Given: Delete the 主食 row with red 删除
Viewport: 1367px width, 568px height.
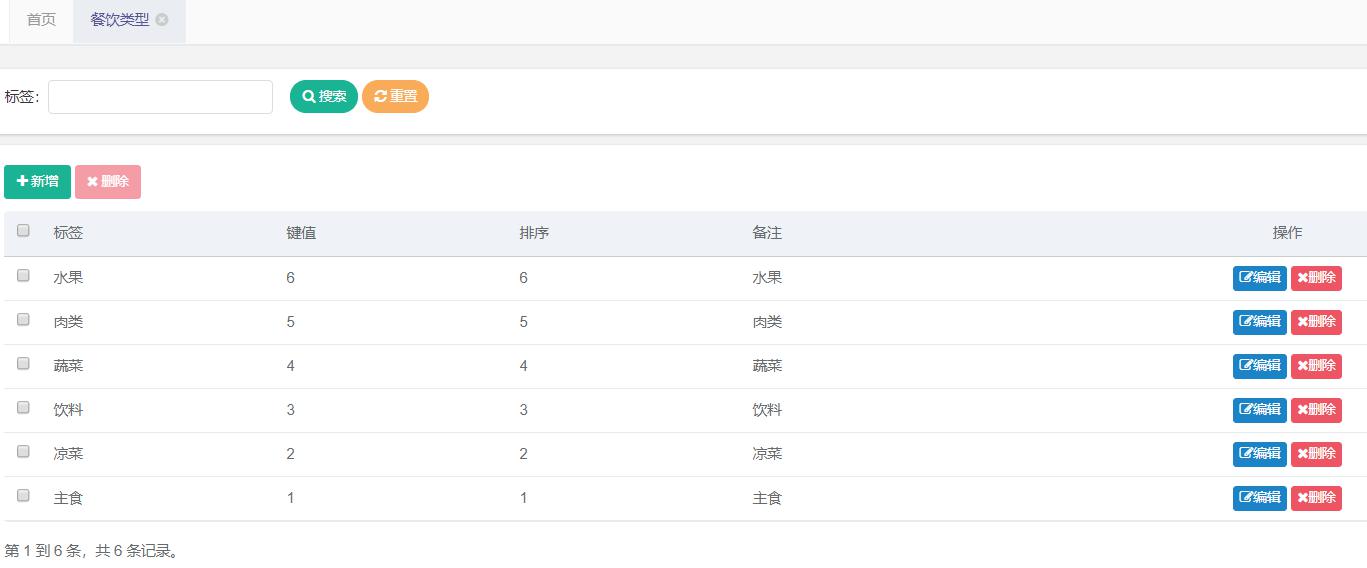Looking at the screenshot, I should coord(1316,498).
